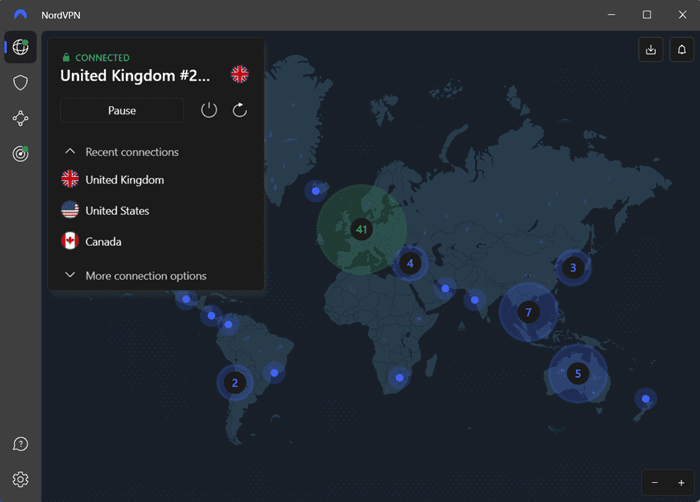
Task: Select the Middle East cluster marked 4
Action: click(x=410, y=264)
